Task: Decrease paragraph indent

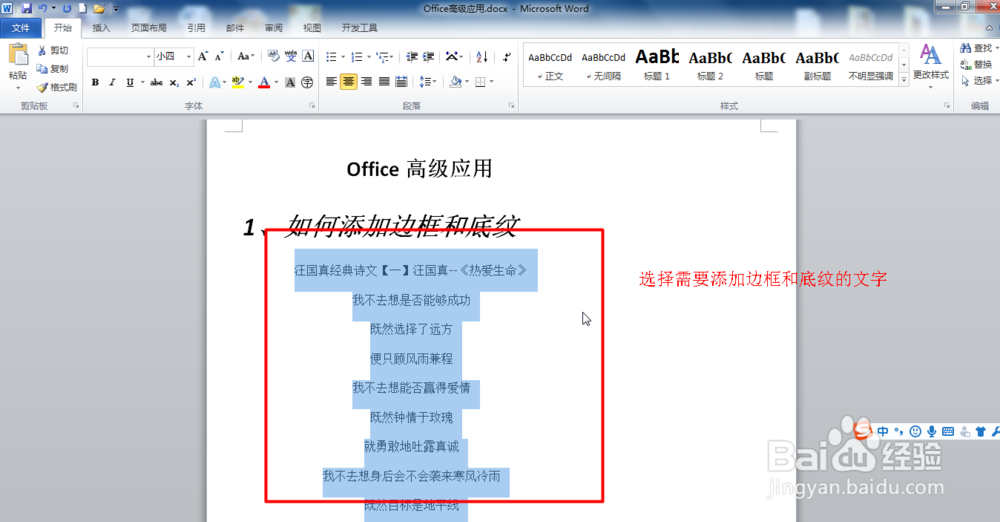Action: [412, 57]
